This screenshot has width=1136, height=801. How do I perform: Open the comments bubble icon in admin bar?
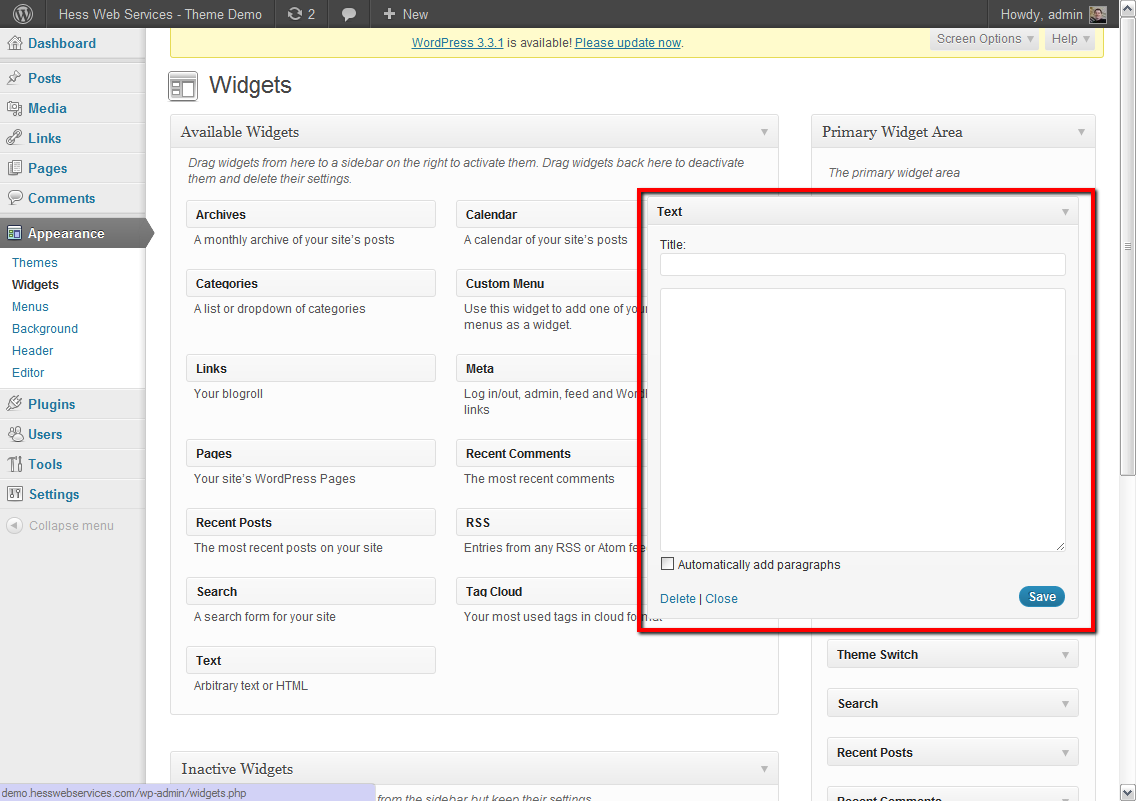click(348, 14)
